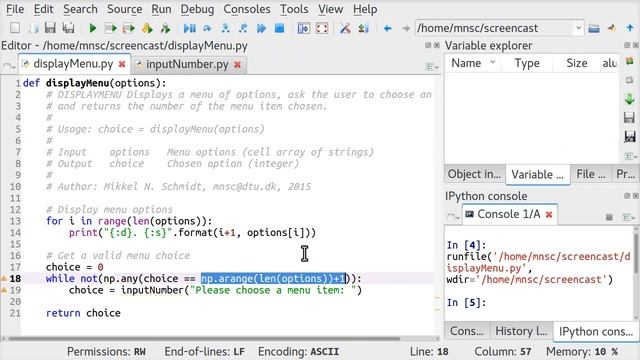The width and height of the screenshot is (640, 360).
Task: Click the set console working directory icon
Action: (x=611, y=28)
